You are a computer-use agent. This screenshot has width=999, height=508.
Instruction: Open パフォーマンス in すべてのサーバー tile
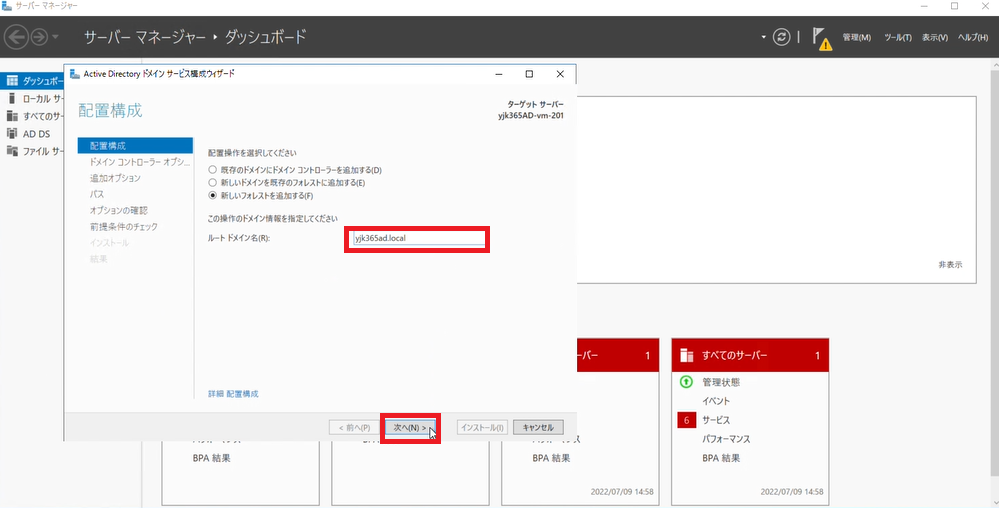point(726,439)
